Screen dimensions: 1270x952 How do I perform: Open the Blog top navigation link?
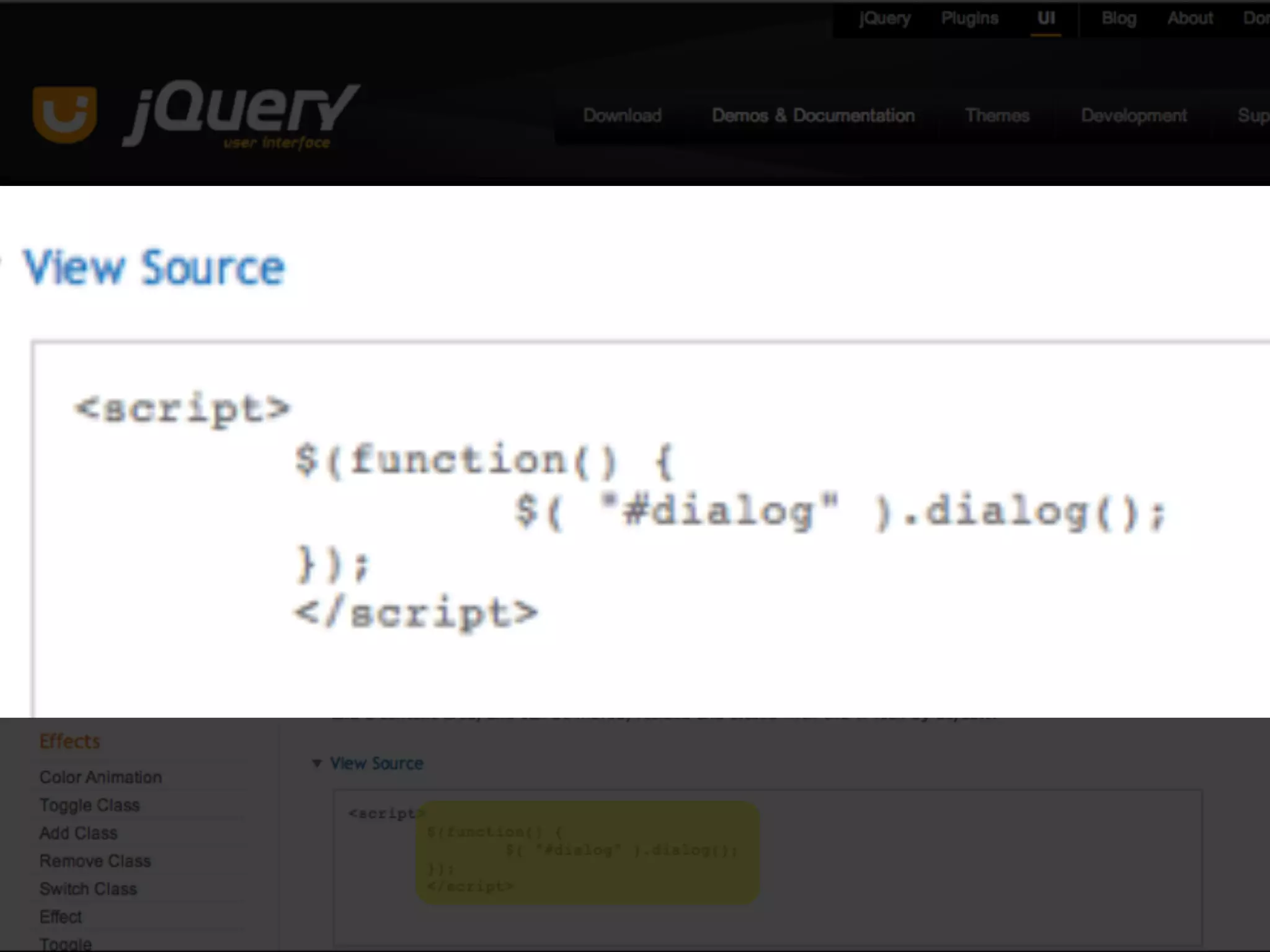1119,19
